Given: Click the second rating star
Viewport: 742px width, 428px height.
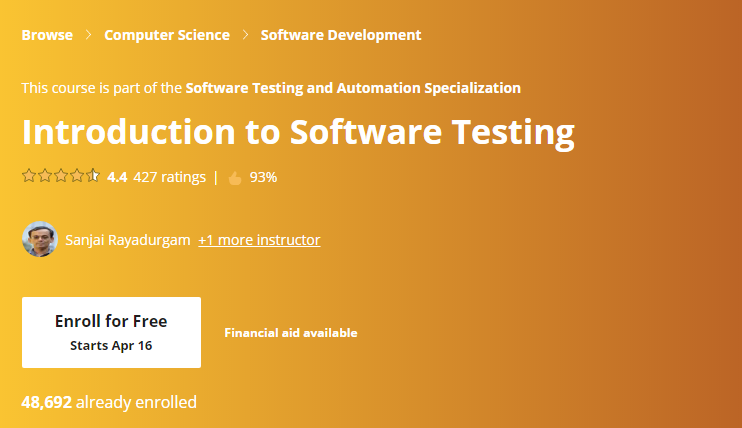Looking at the screenshot, I should pos(44,177).
